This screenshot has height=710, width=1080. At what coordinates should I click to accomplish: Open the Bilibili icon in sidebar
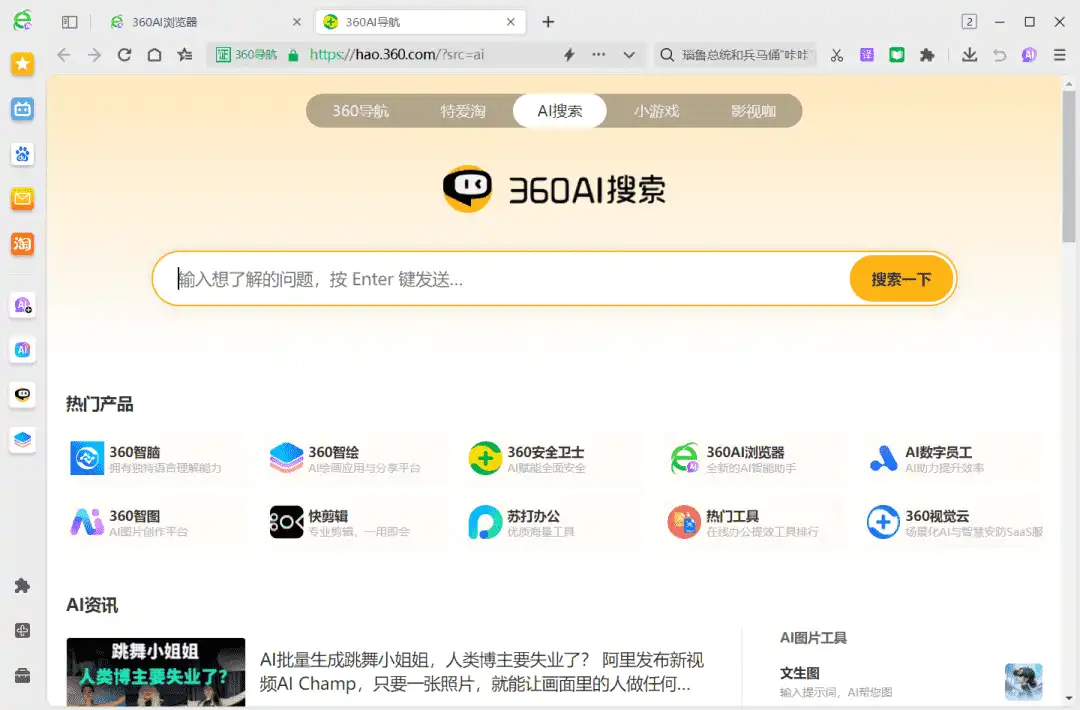coord(23,109)
